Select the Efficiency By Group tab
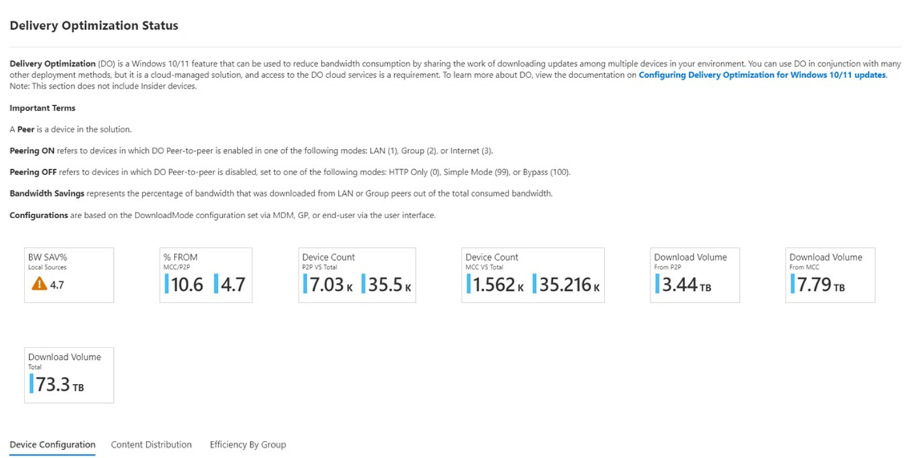The image size is (904, 458). [x=248, y=445]
